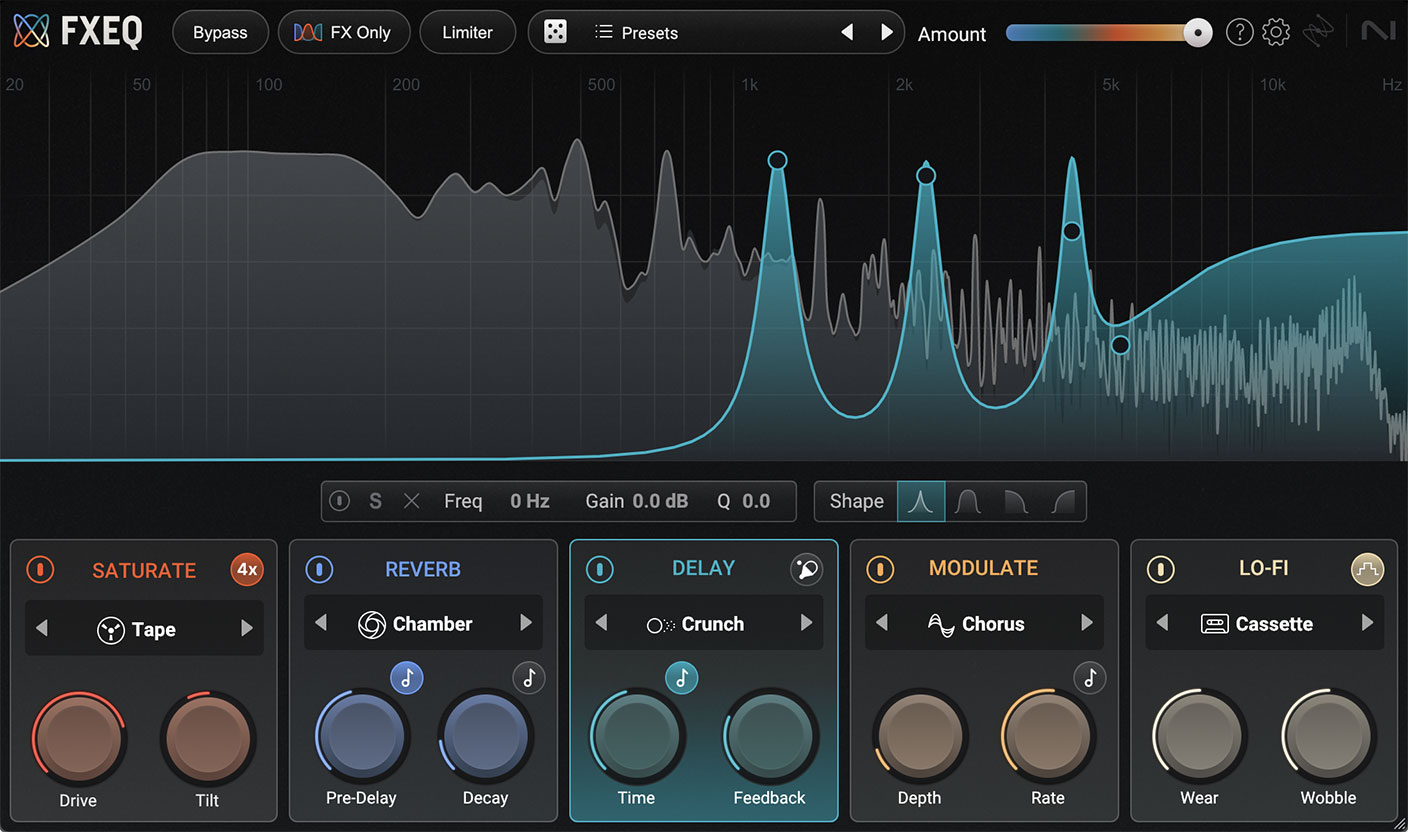Click the FXEQ logo
1408x832 pixels.
pyautogui.click(x=78, y=32)
